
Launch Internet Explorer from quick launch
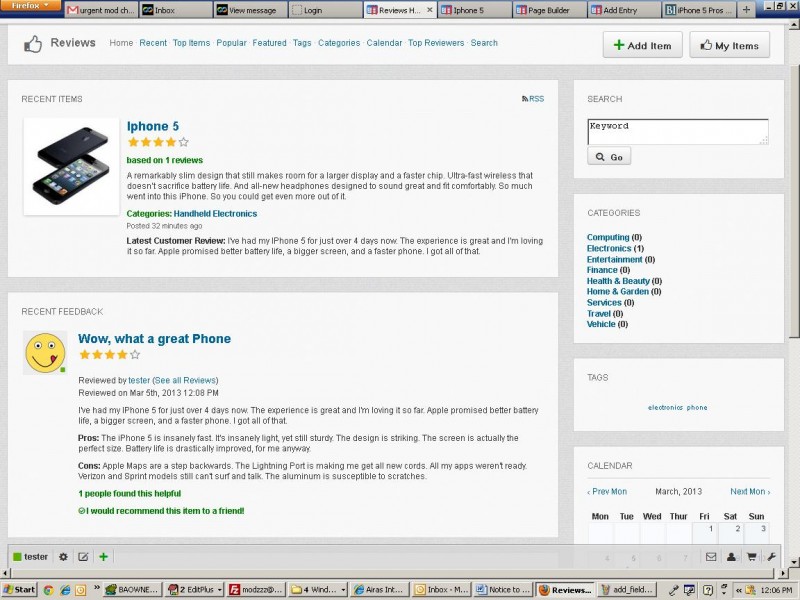[x=65, y=590]
